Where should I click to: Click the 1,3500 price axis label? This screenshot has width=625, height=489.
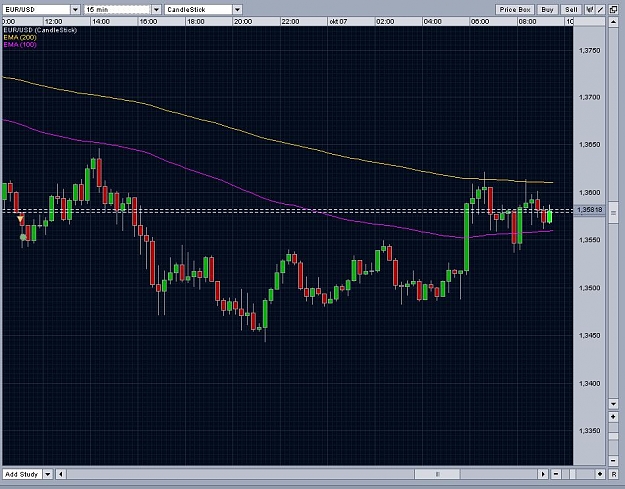589,288
